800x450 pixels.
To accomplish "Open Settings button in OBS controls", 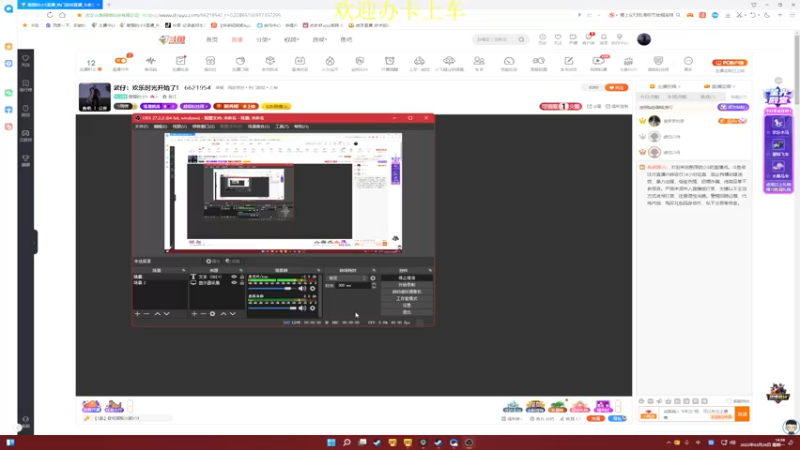I will coord(407,305).
